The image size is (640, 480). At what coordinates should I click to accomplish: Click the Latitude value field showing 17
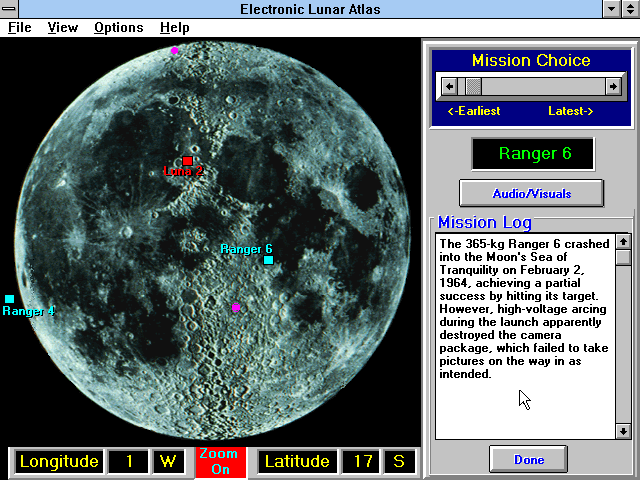pos(362,462)
